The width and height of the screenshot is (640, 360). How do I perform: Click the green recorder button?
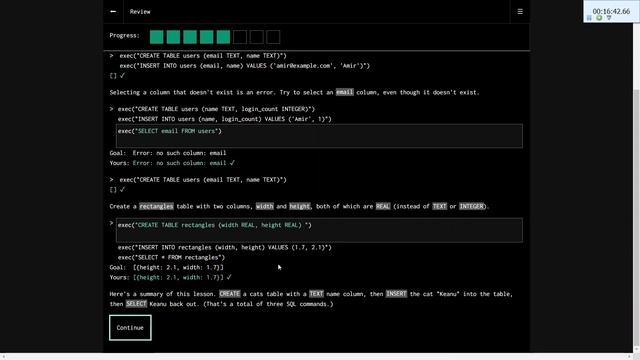point(599,18)
